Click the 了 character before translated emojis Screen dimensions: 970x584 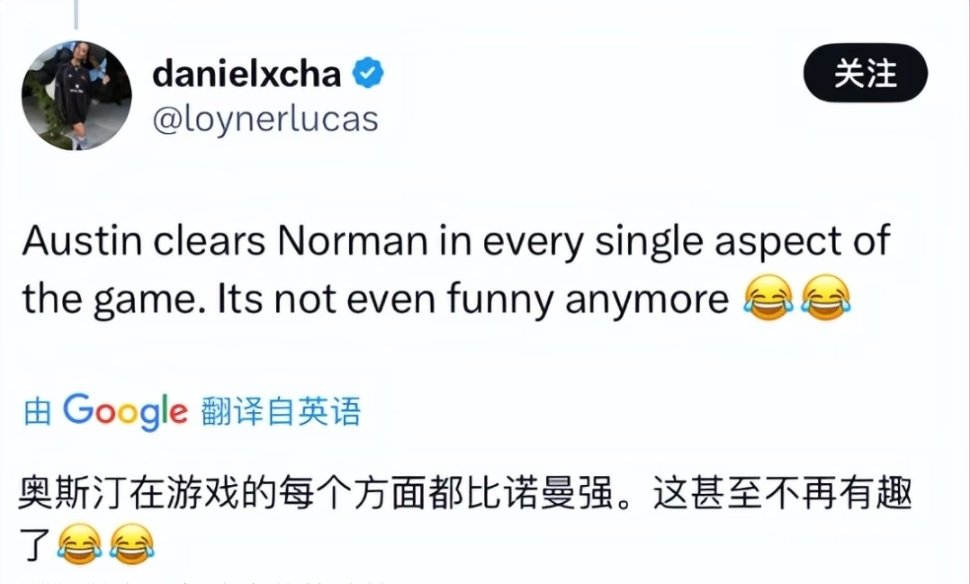coord(37,545)
